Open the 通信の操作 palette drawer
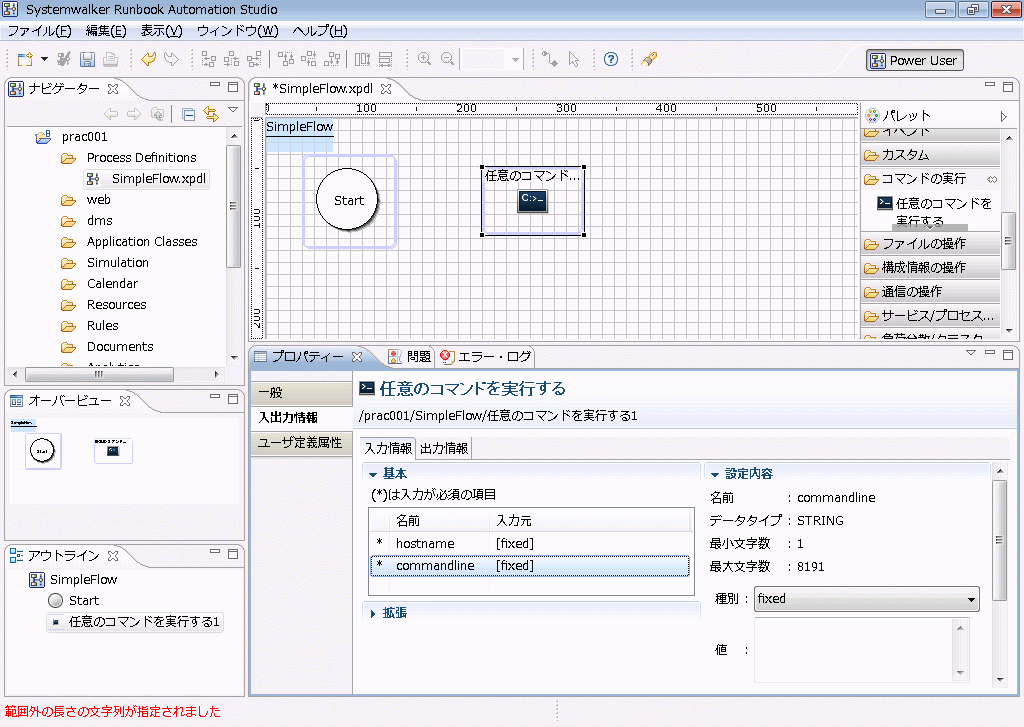This screenshot has height=727, width=1024. click(x=931, y=291)
